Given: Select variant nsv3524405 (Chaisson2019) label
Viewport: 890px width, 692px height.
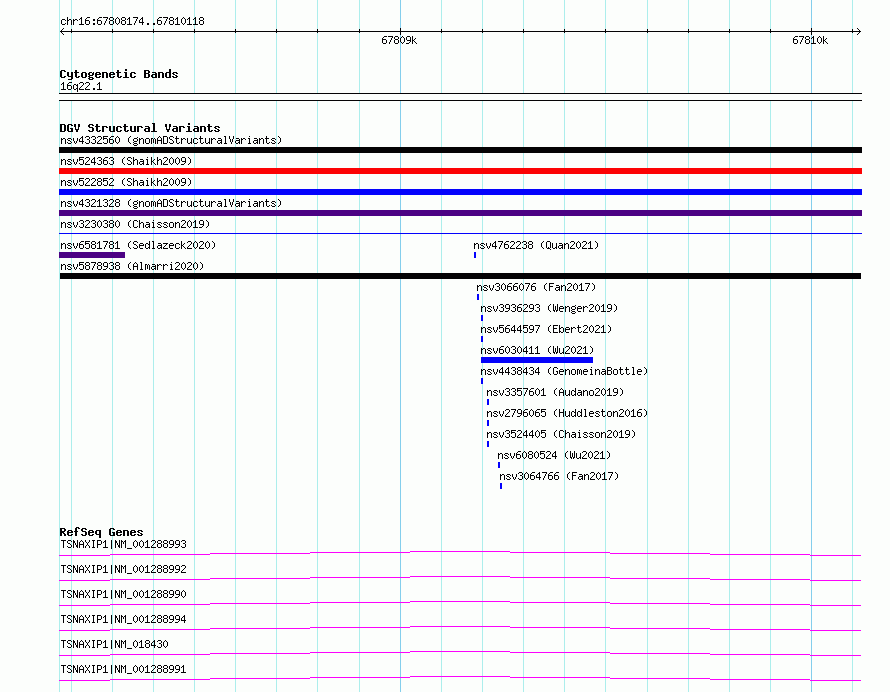Looking at the screenshot, I should 561,434.
